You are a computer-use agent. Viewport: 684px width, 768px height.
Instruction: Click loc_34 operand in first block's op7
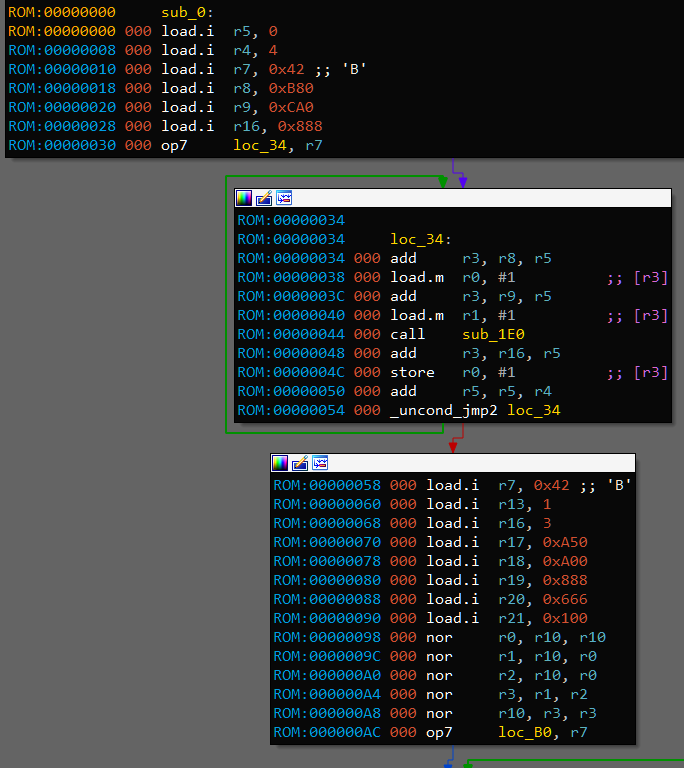(257, 145)
